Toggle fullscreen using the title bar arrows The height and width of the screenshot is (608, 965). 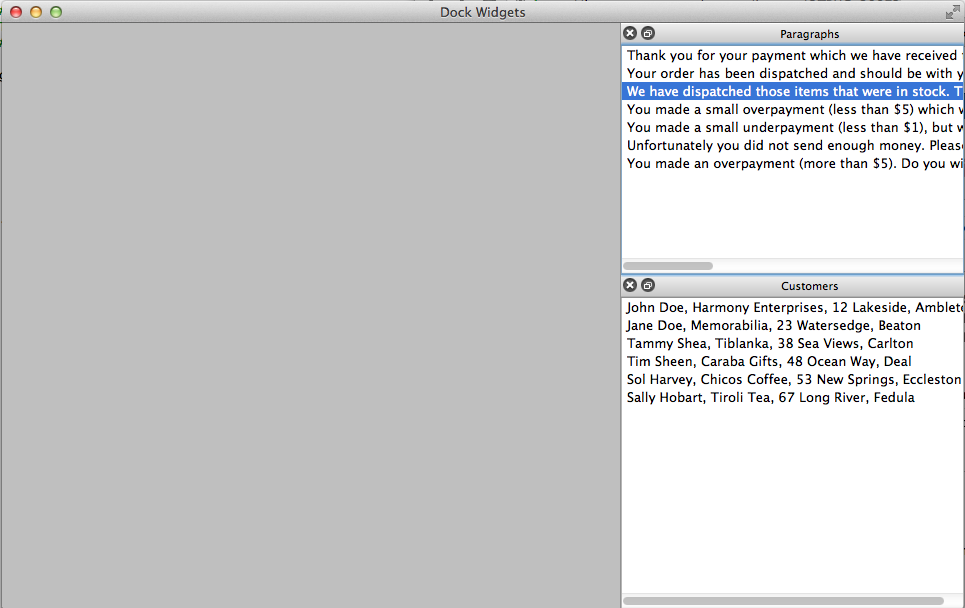tap(952, 12)
